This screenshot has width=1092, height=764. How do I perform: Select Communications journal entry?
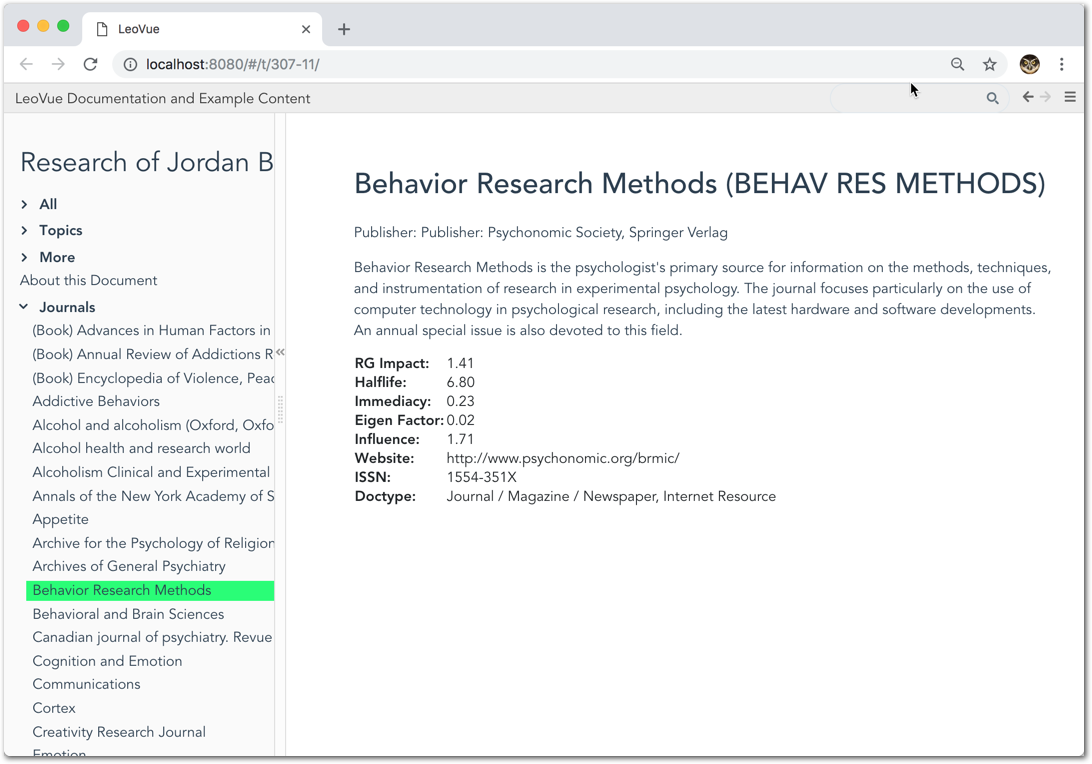(x=86, y=684)
